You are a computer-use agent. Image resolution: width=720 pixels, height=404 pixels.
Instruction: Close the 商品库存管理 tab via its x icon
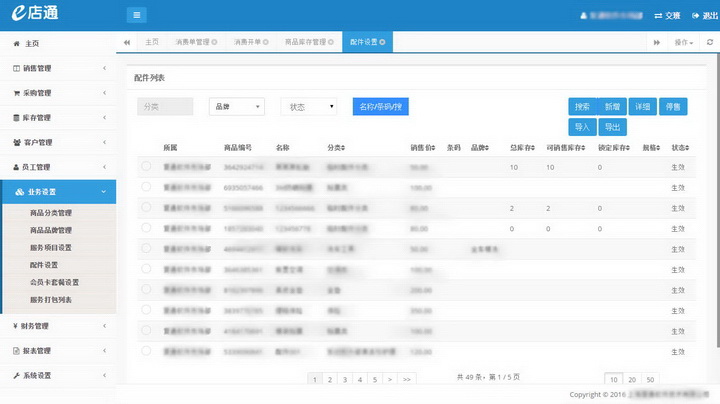click(331, 42)
